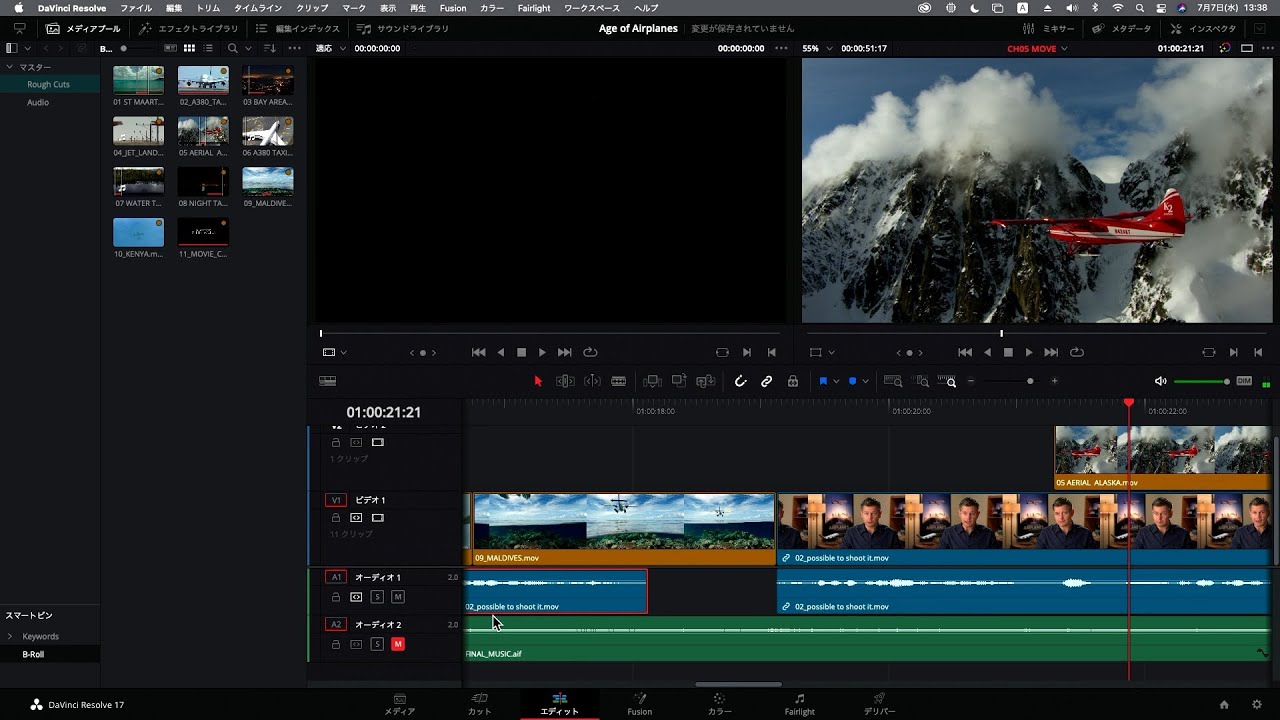Switch to the Fusion page
Image resolution: width=1280 pixels, height=720 pixels.
tap(639, 705)
